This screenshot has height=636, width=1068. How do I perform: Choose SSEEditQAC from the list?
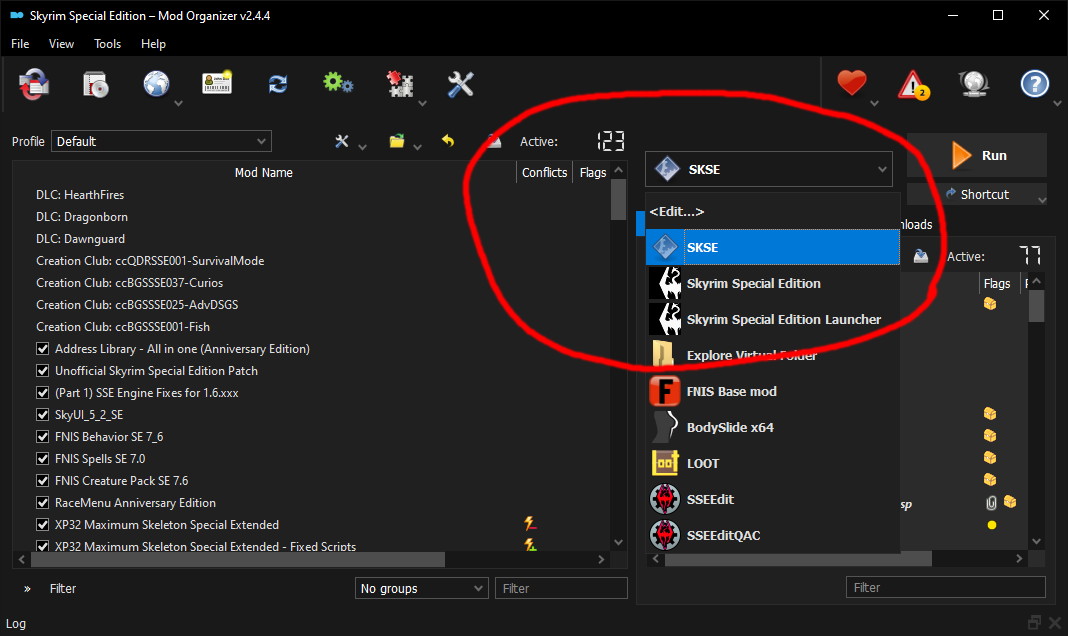coord(772,536)
